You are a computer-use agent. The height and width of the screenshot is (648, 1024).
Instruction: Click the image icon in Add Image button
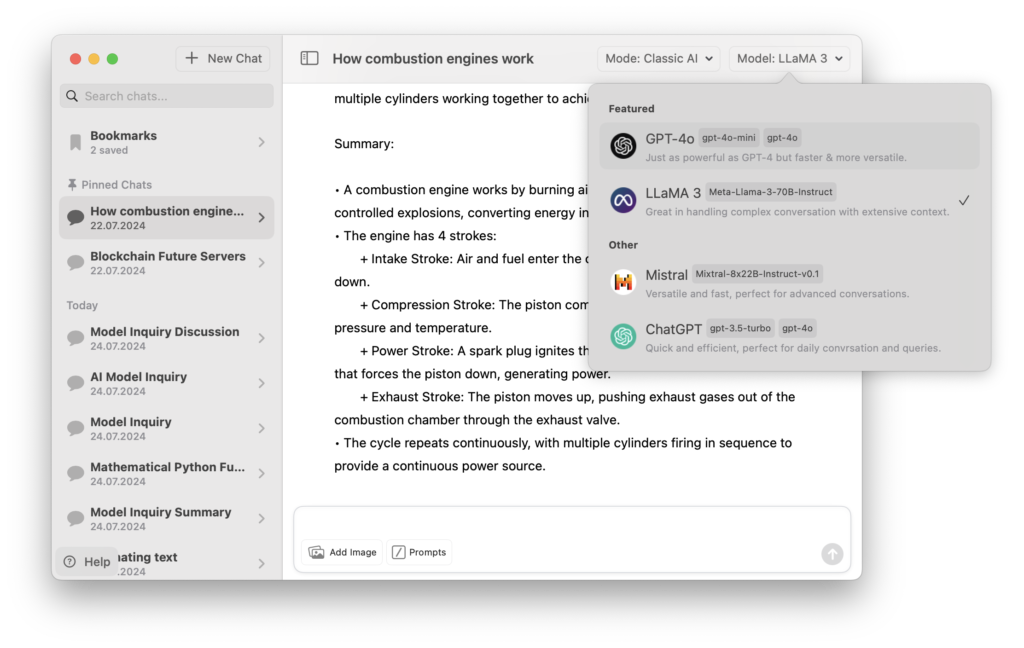pyautogui.click(x=317, y=553)
